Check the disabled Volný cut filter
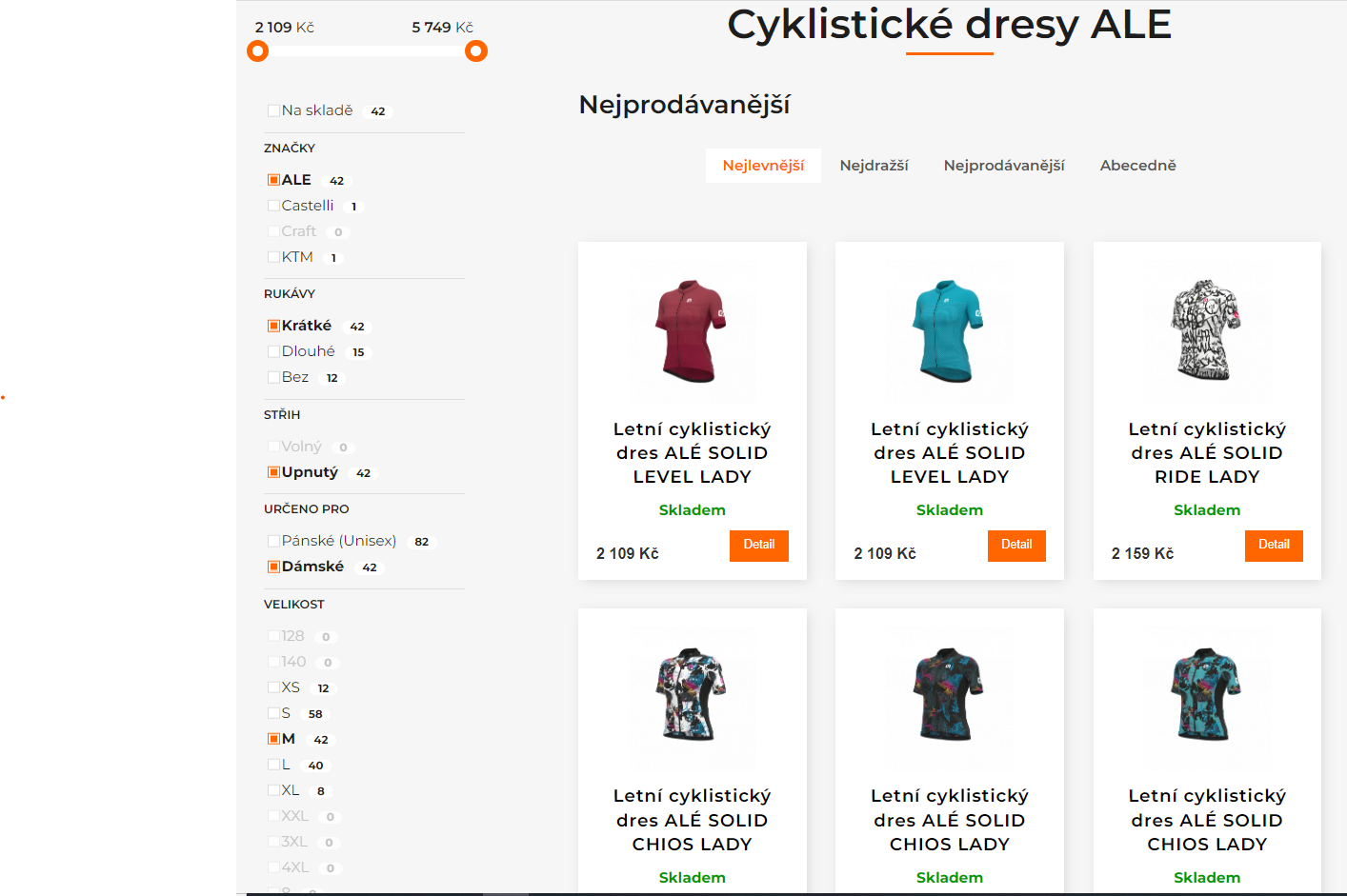This screenshot has height=896, width=1347. point(273,447)
